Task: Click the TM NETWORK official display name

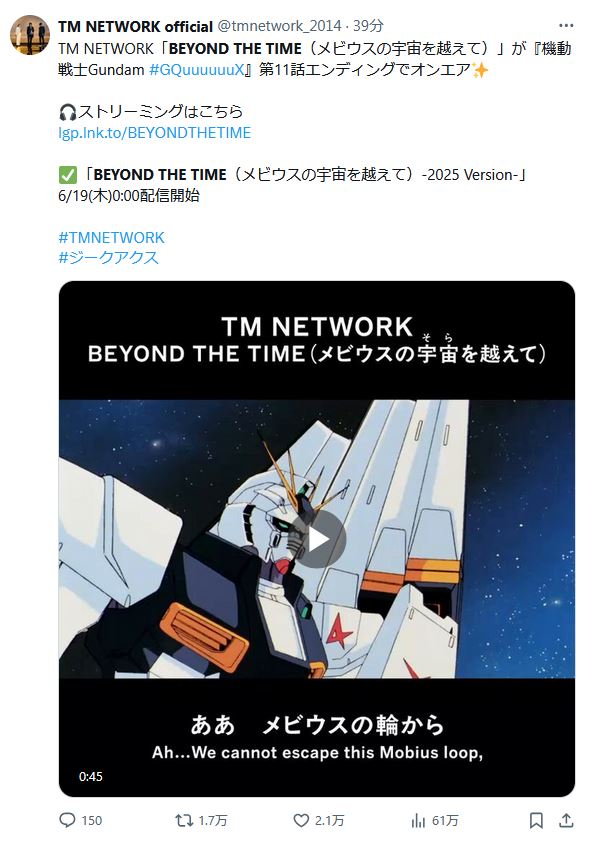Action: (135, 26)
